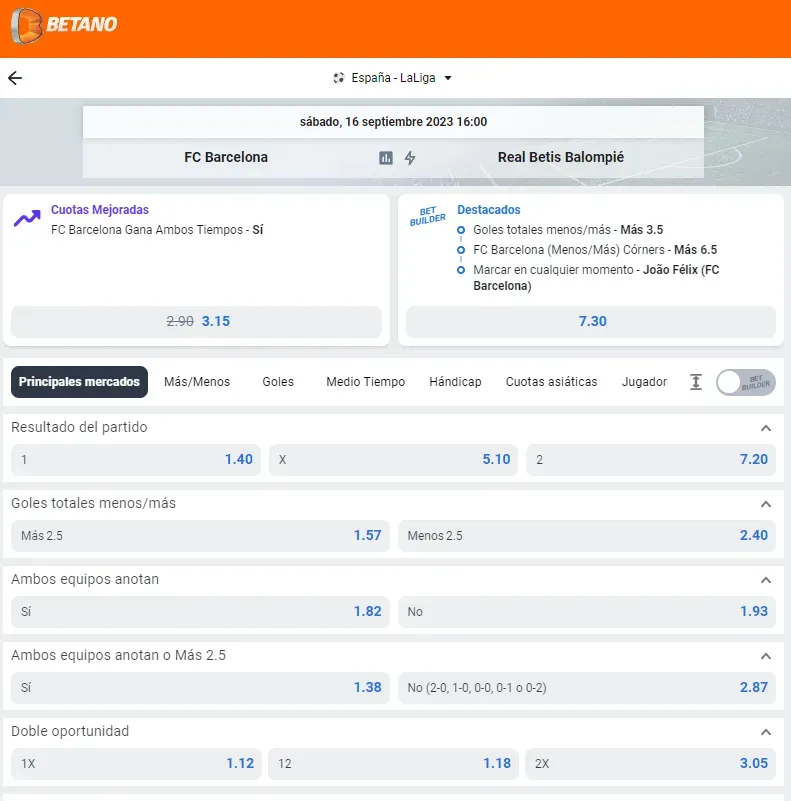Collapse the Doble oportunidad section
The image size is (791, 801).
(x=766, y=732)
